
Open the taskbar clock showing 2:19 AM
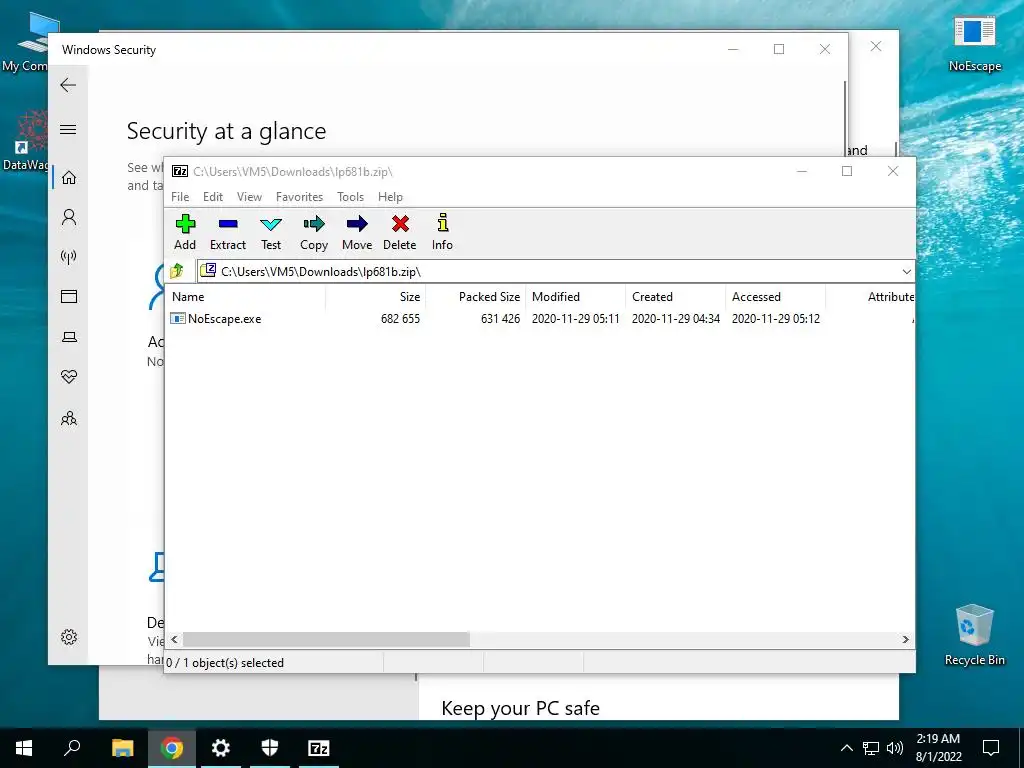tap(938, 748)
